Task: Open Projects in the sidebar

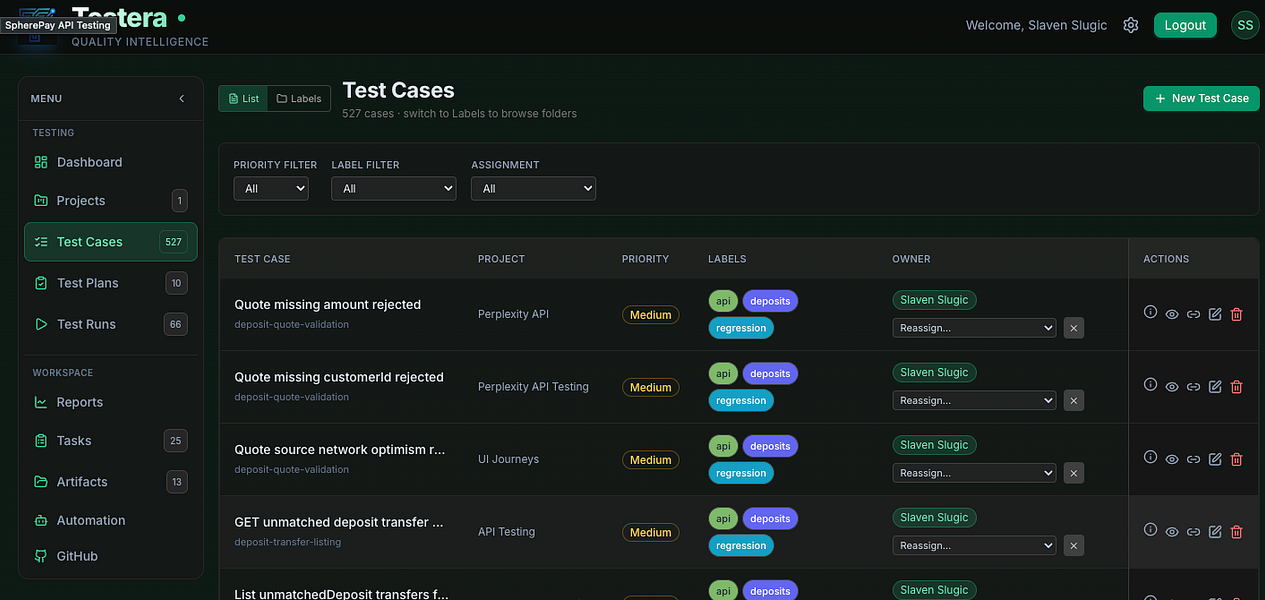Action: click(110, 201)
